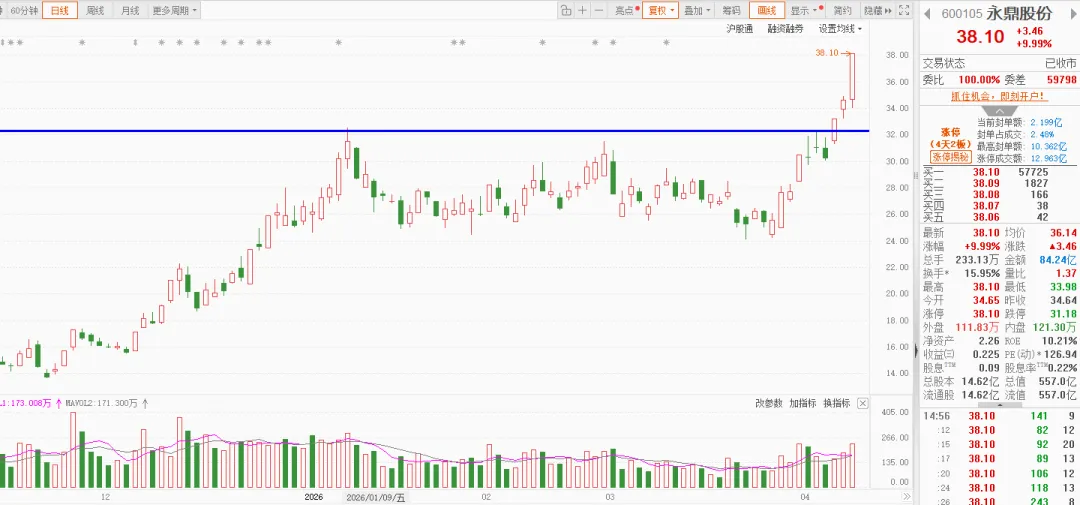Close the volume indicator panel with X
The height and width of the screenshot is (505, 1080).
pos(862,404)
